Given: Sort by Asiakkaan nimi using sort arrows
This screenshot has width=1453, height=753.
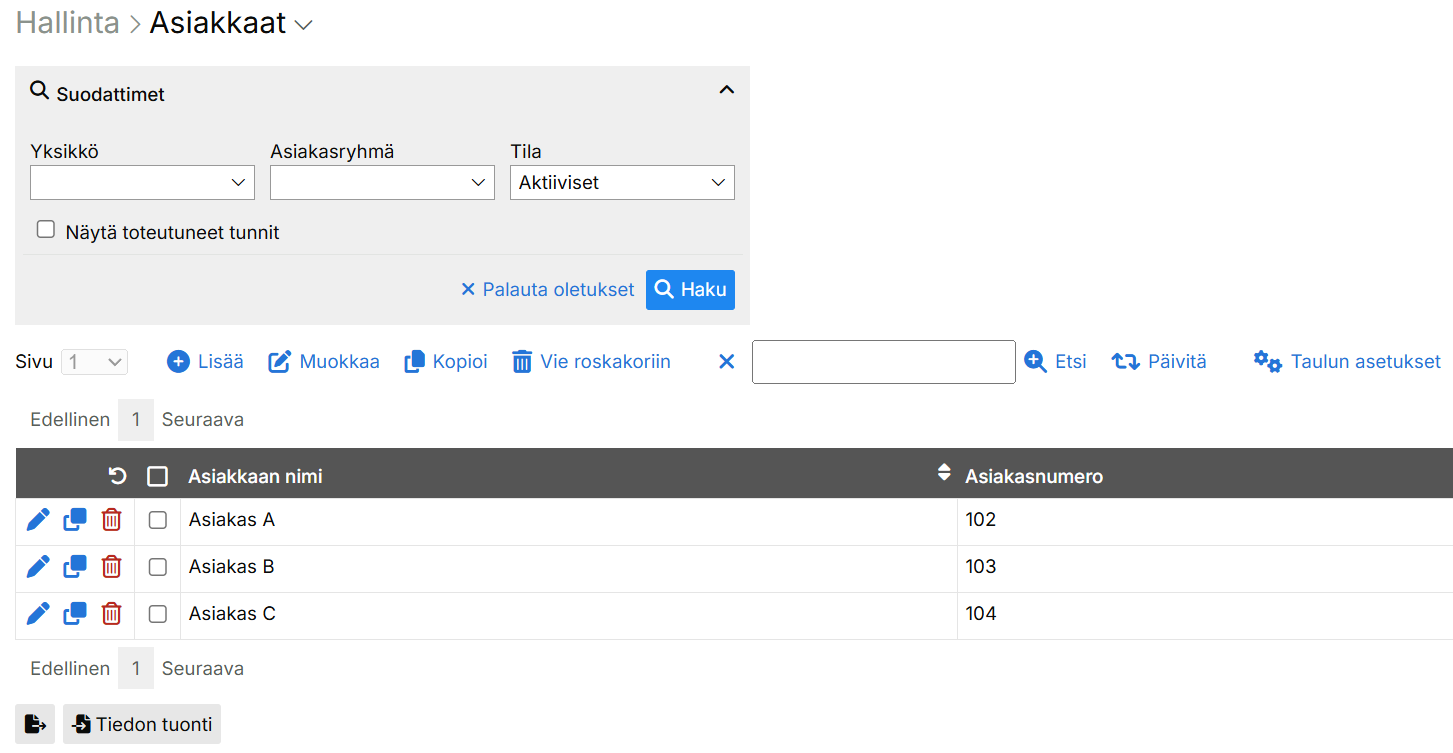Looking at the screenshot, I should point(943,473).
